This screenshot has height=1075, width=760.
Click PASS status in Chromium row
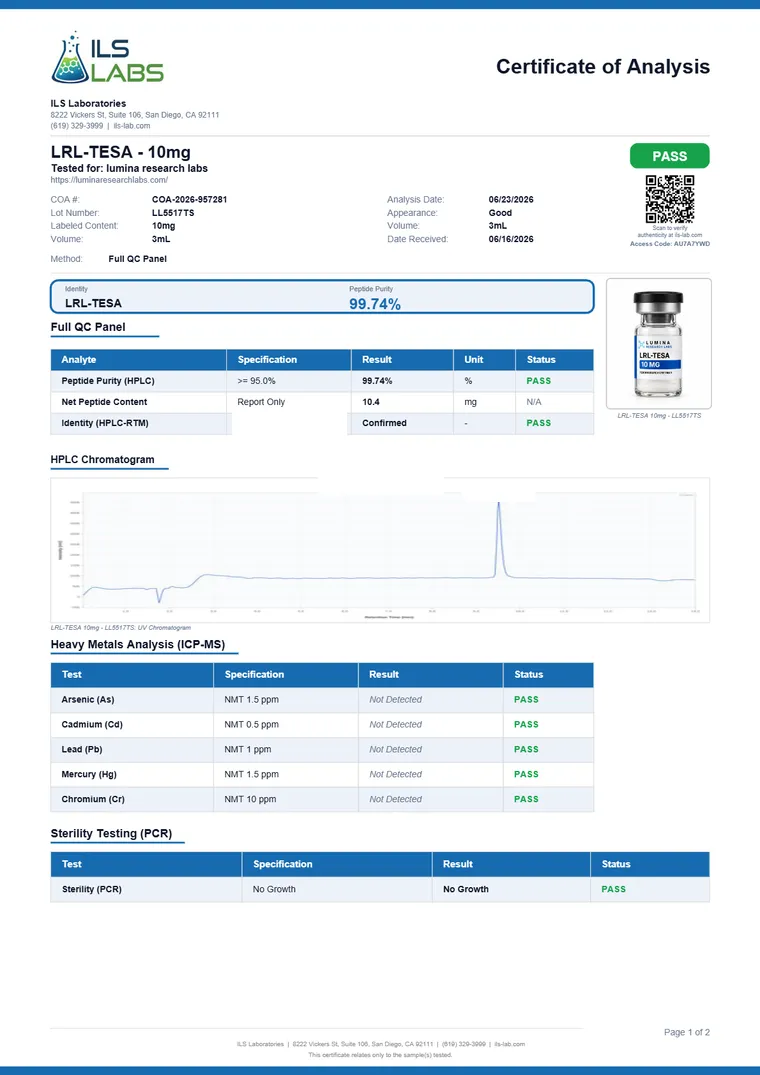(526, 799)
